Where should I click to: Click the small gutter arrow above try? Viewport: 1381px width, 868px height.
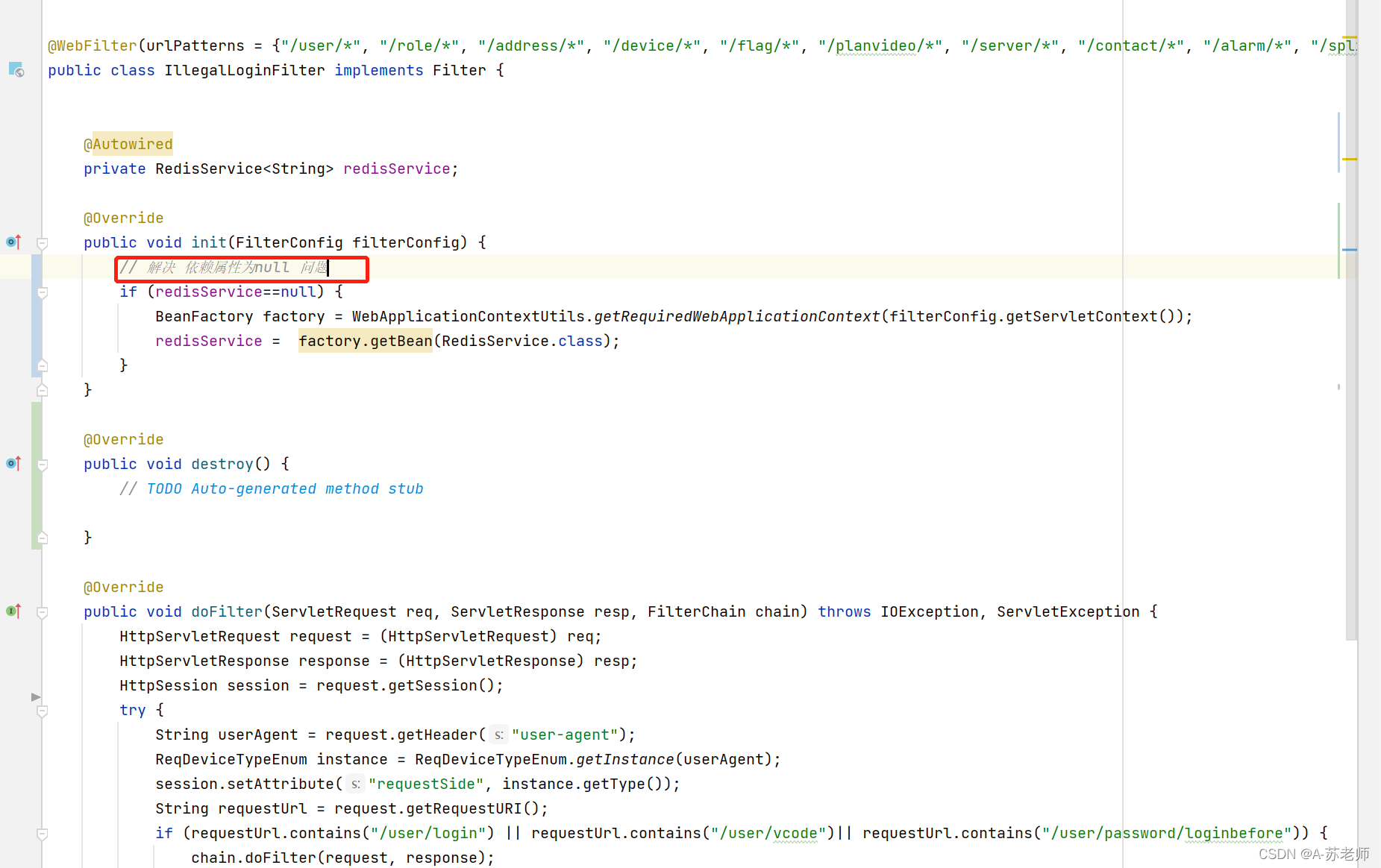(35, 696)
